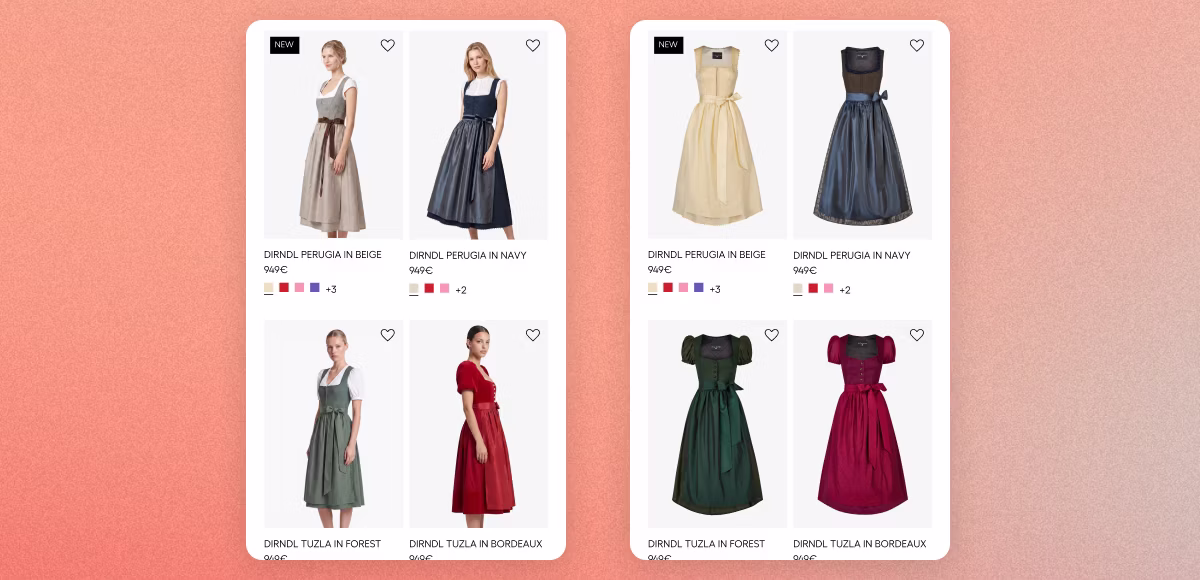Open model photo of forest green Tuzla dirndl
The image size is (1200, 580).
333,424
